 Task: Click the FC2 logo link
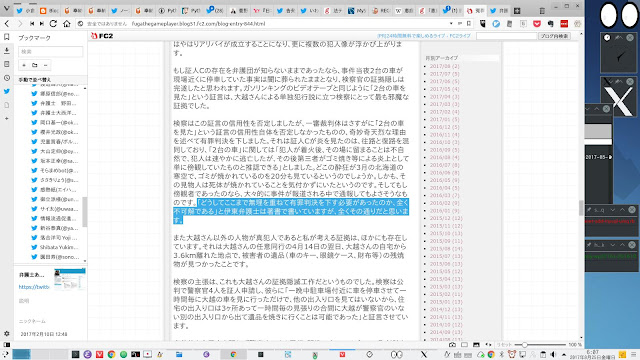pos(102,36)
